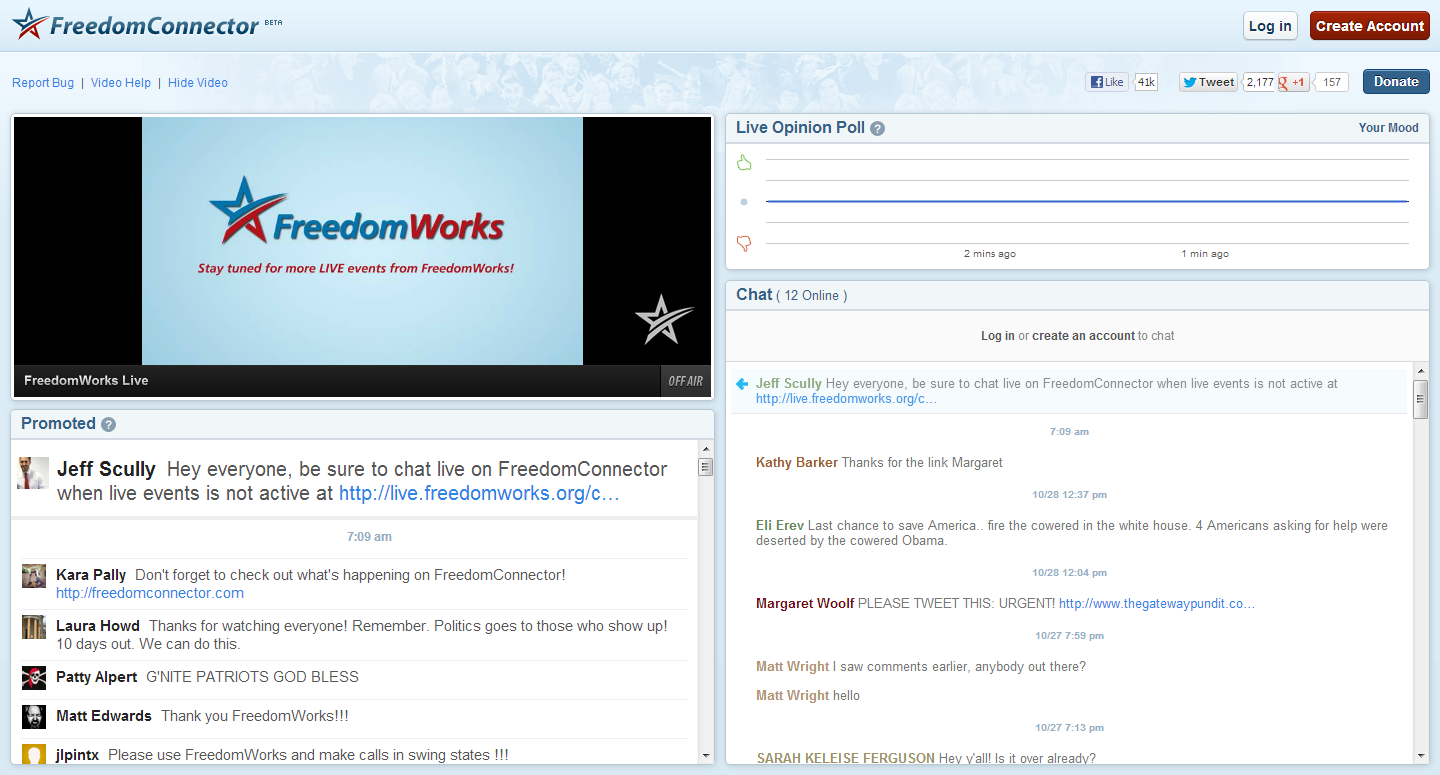The width and height of the screenshot is (1440, 775).
Task: Click the chat scrollbar up arrow
Action: (1420, 371)
